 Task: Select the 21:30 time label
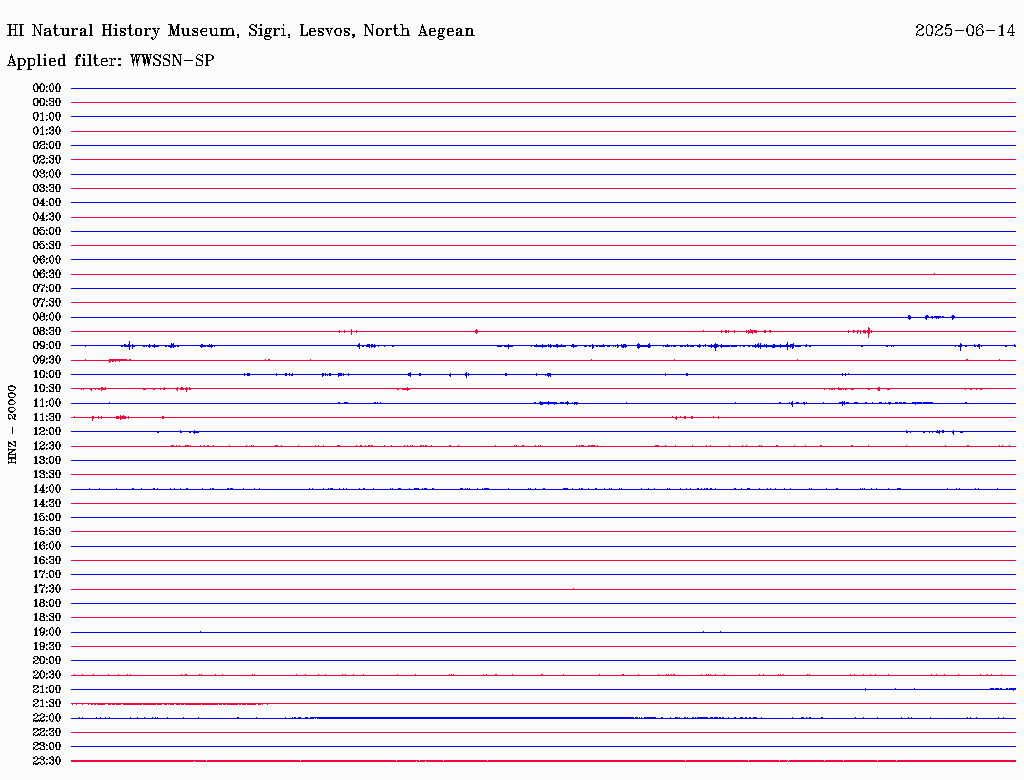click(x=47, y=704)
